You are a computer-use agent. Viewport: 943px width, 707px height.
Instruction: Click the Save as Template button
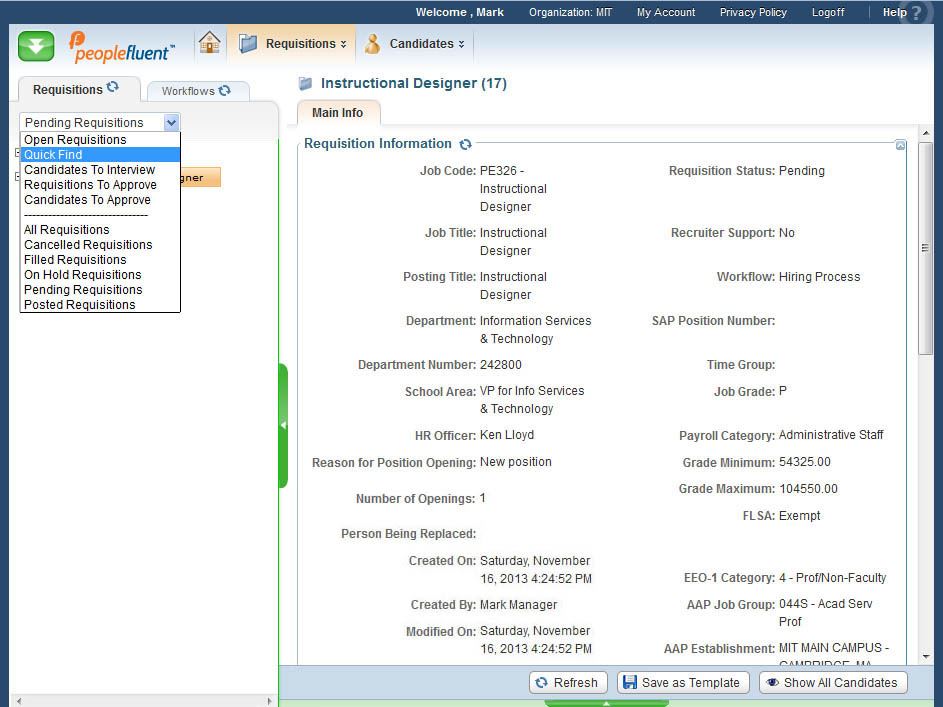click(x=684, y=683)
